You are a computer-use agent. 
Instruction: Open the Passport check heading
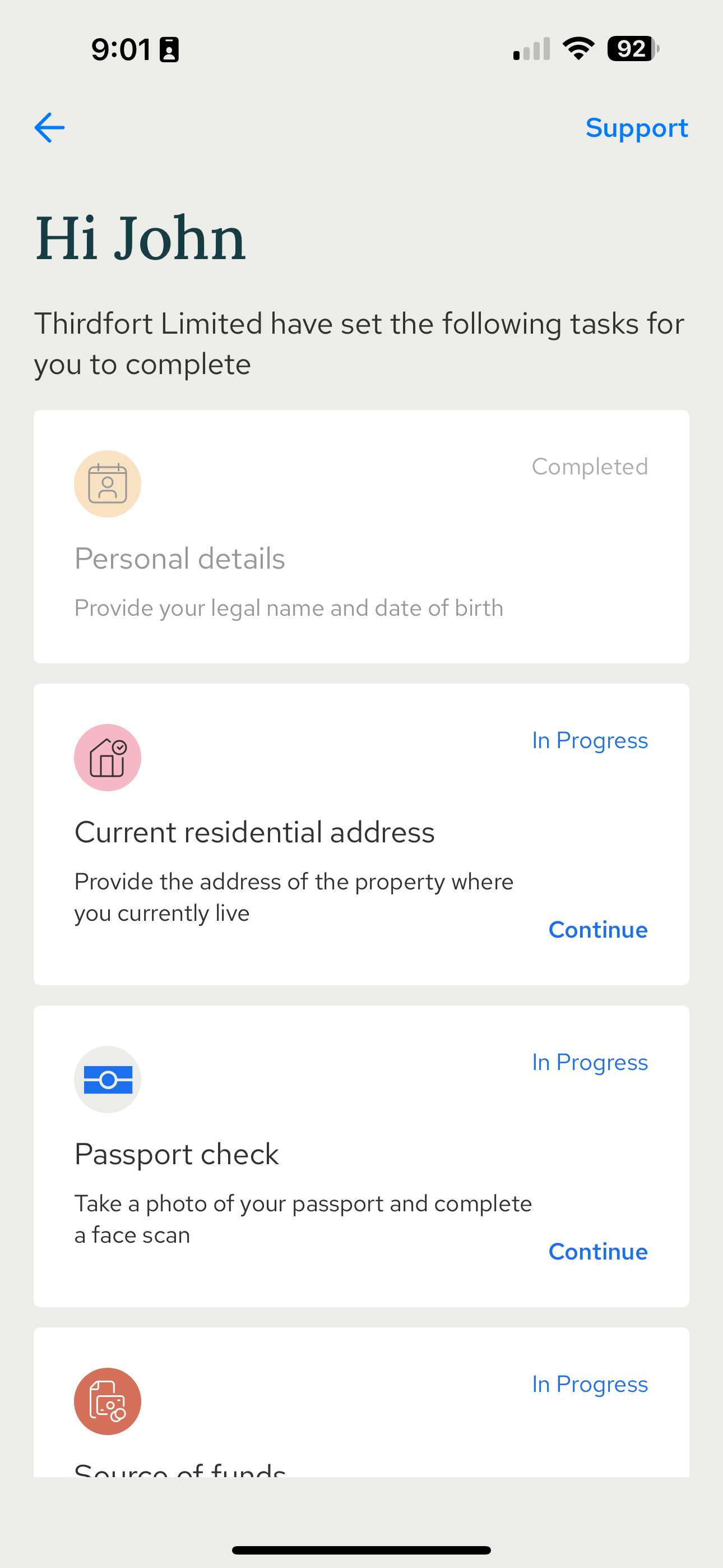click(177, 1154)
